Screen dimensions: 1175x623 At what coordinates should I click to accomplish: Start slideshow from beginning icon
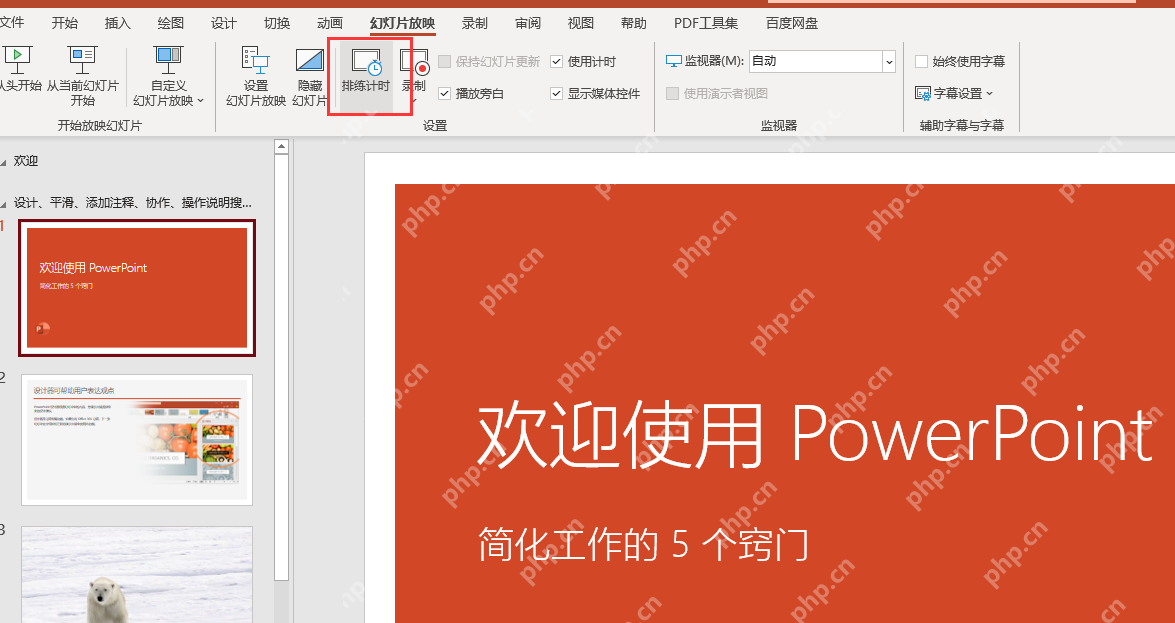pyautogui.click(x=18, y=58)
